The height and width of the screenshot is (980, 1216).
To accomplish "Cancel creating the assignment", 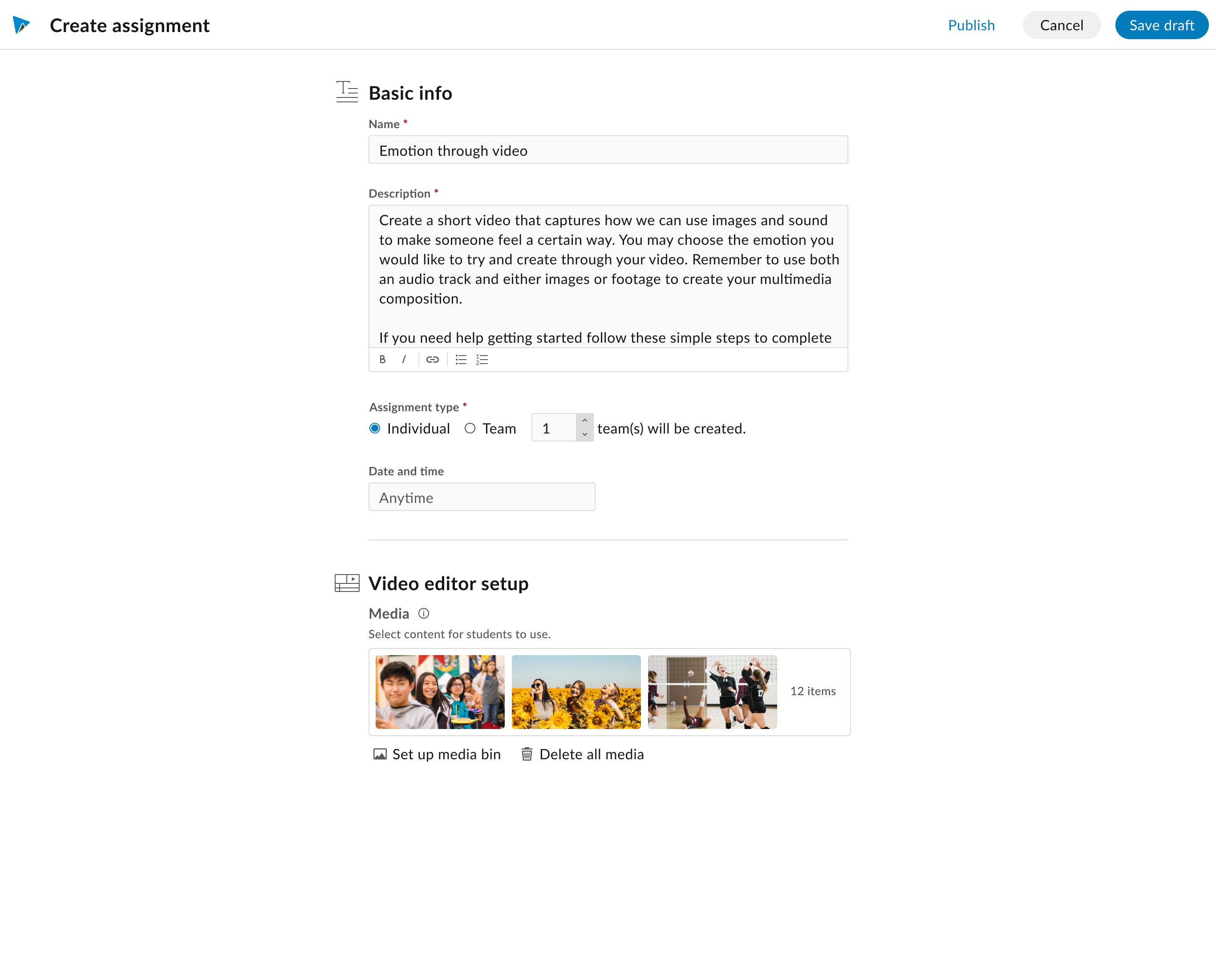I will point(1061,25).
